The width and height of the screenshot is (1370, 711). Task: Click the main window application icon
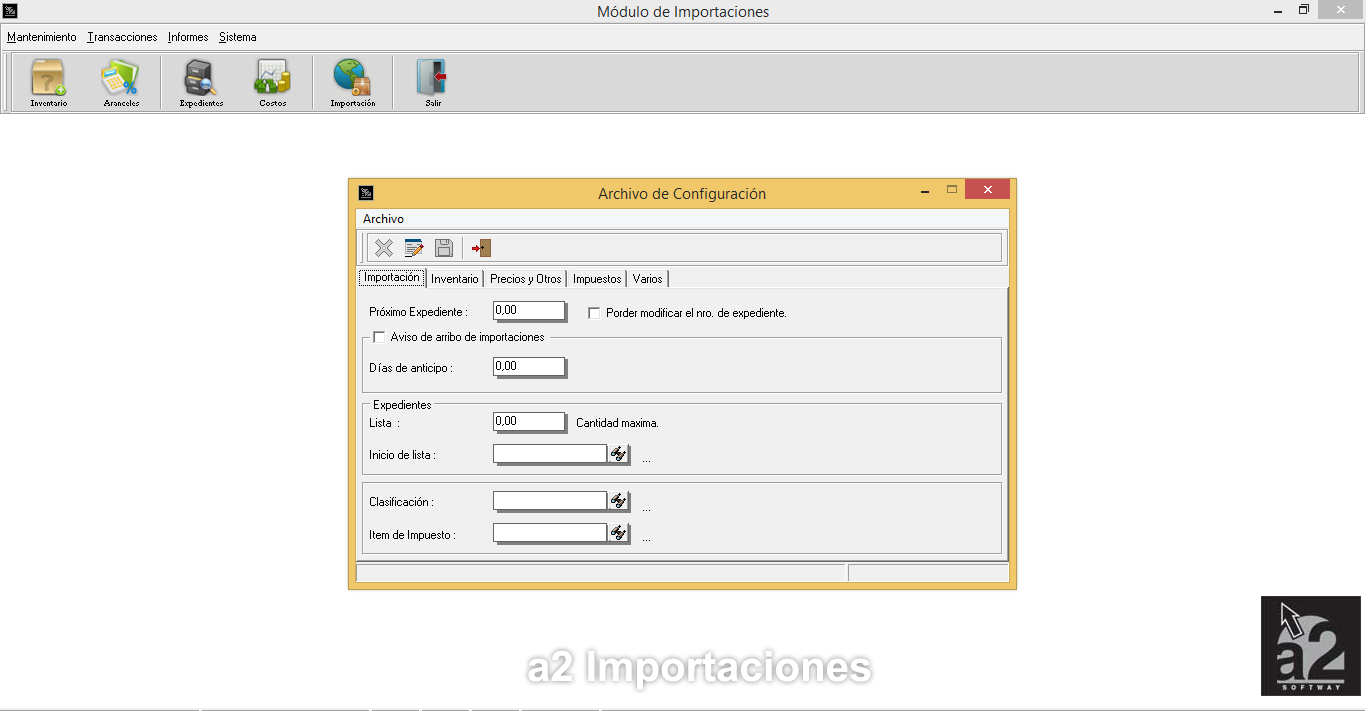click(x=11, y=11)
